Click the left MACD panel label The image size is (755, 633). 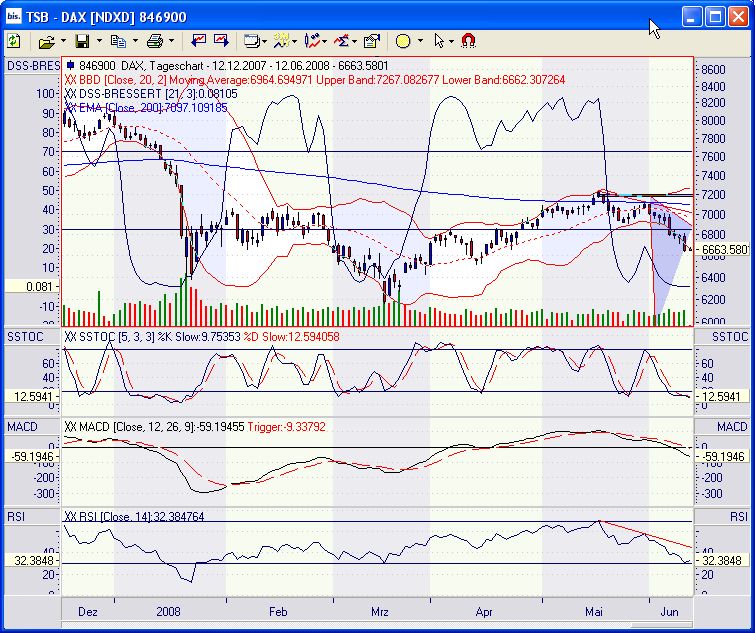[x=22, y=427]
